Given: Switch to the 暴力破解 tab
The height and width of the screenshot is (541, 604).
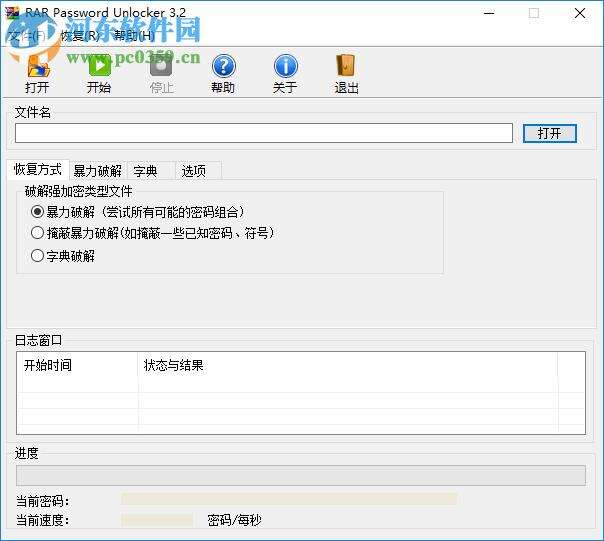Looking at the screenshot, I should [x=98, y=171].
